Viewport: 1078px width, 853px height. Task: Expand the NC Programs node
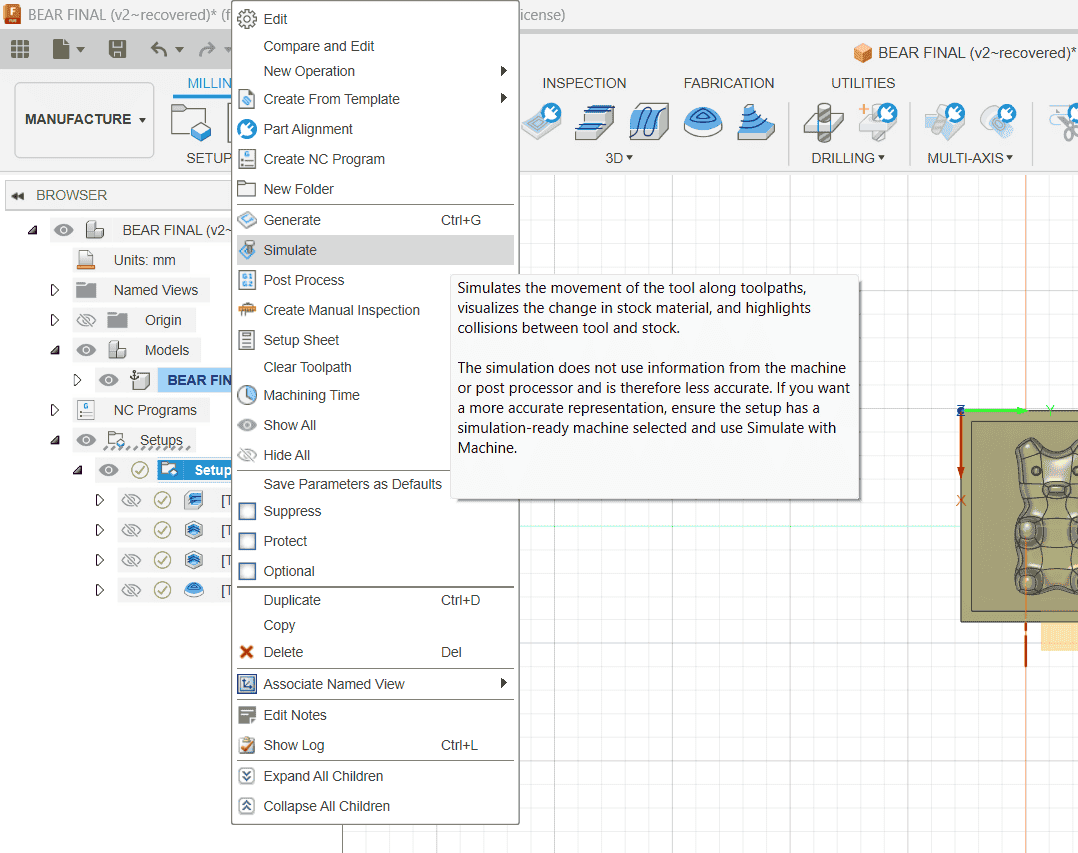(x=54, y=410)
